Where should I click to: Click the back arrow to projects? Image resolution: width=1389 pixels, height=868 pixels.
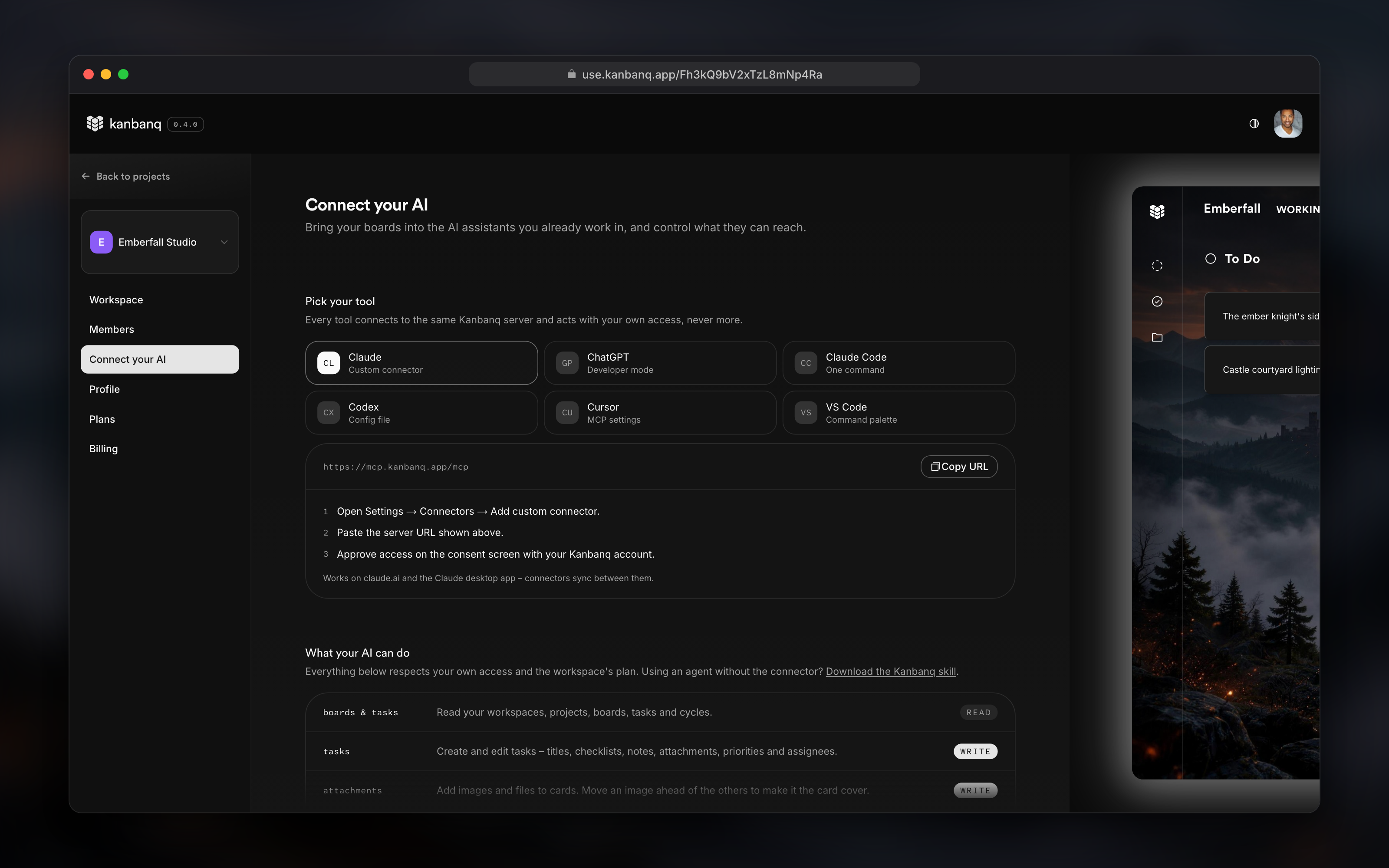click(x=86, y=176)
